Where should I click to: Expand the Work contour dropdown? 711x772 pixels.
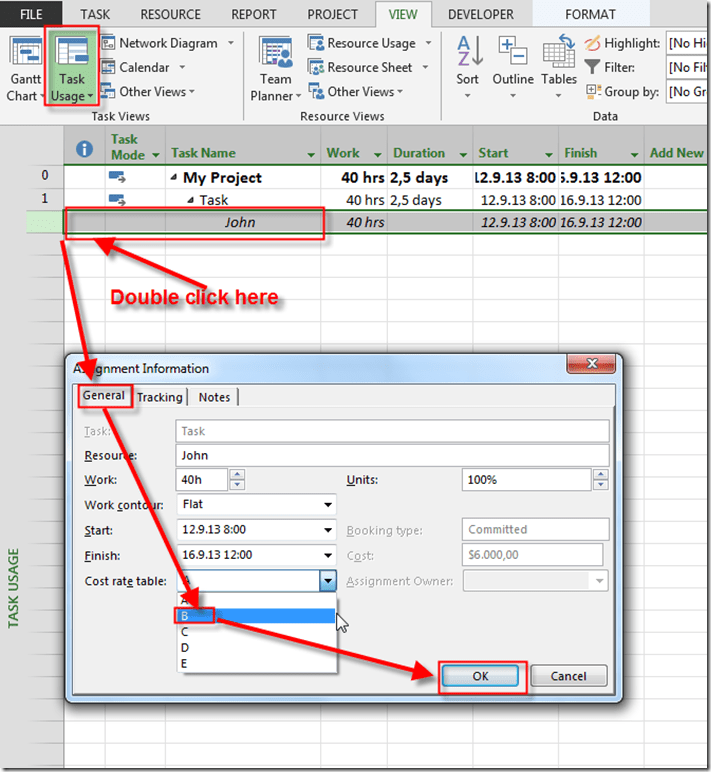click(328, 505)
